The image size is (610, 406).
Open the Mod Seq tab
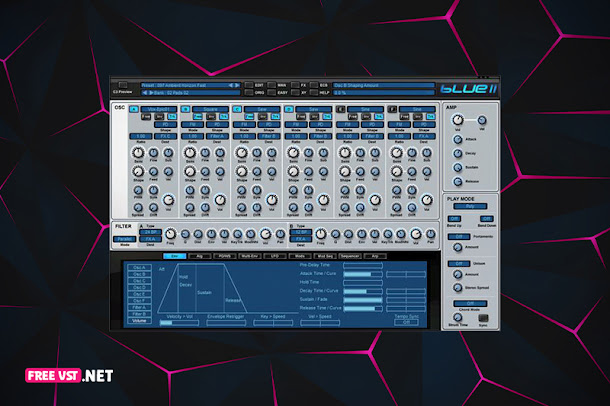(325, 256)
